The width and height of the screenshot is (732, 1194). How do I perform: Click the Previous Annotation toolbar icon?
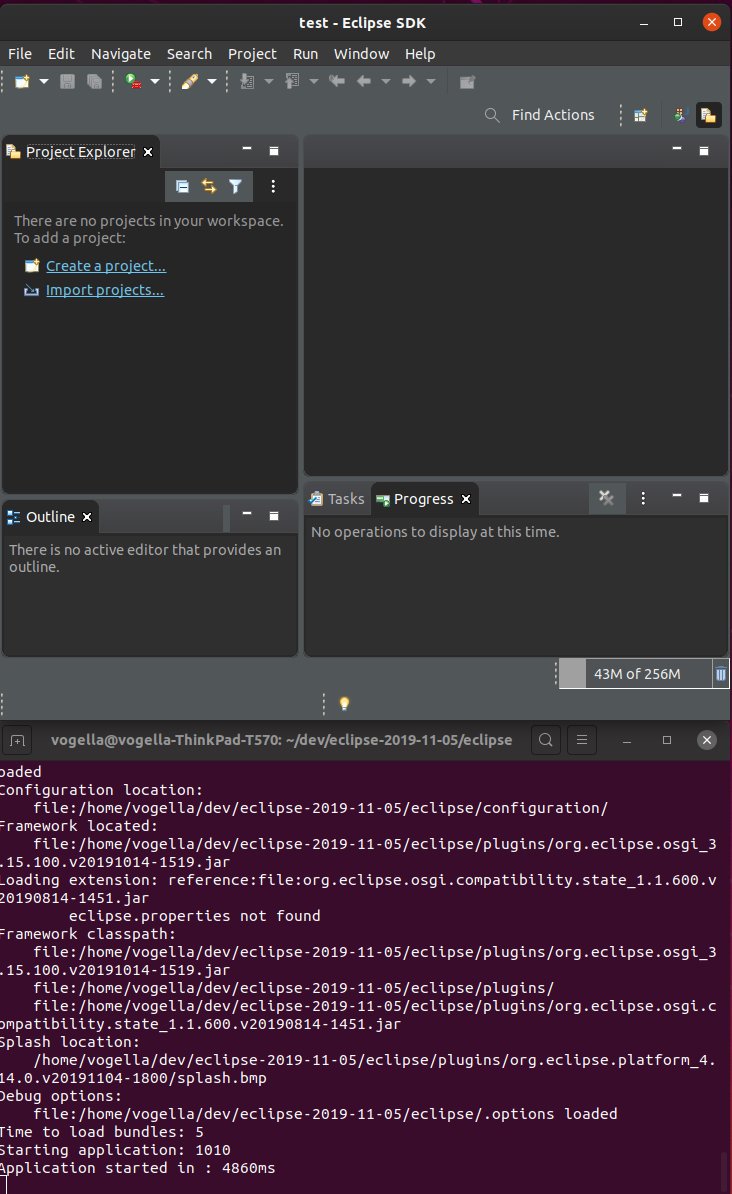click(x=292, y=81)
